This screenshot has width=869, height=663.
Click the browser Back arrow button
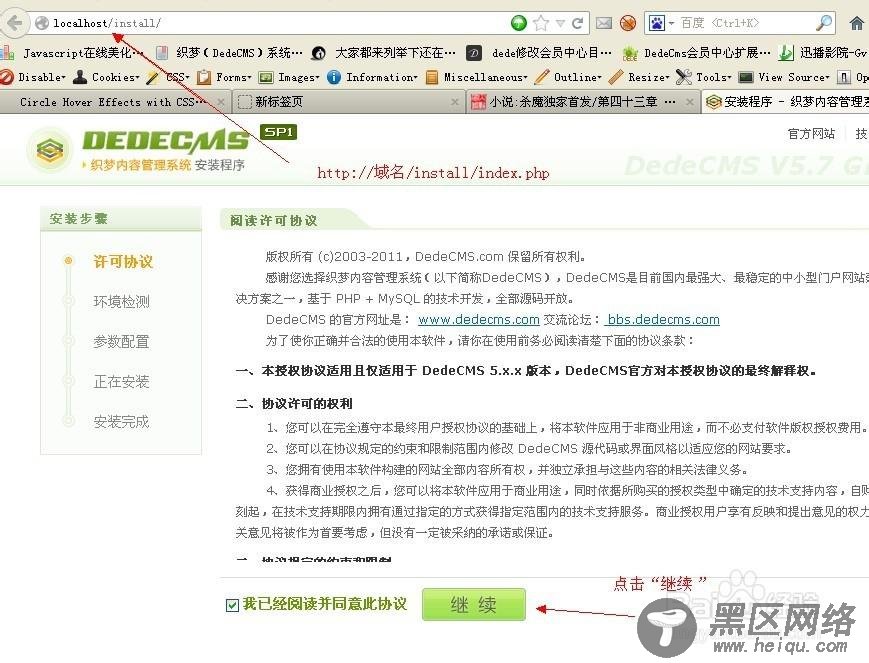tap(15, 23)
